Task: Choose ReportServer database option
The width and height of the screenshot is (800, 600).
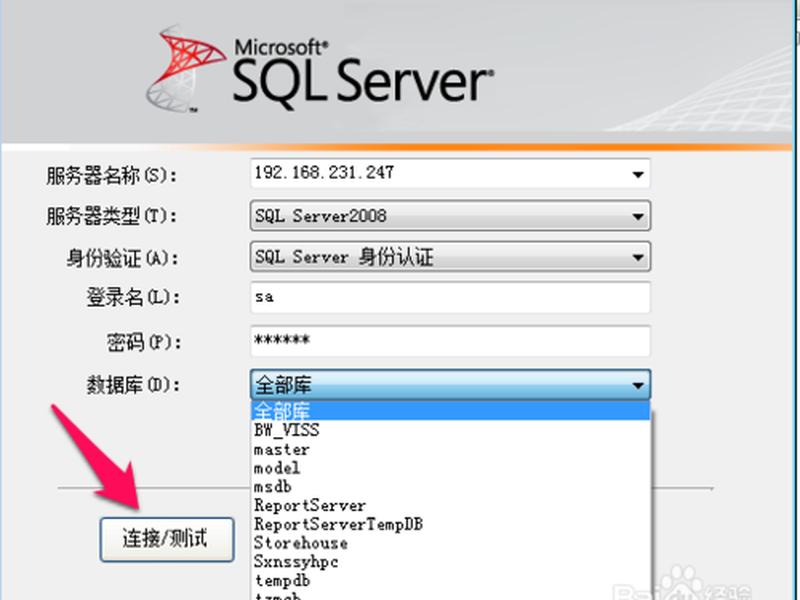Action: 451,506
